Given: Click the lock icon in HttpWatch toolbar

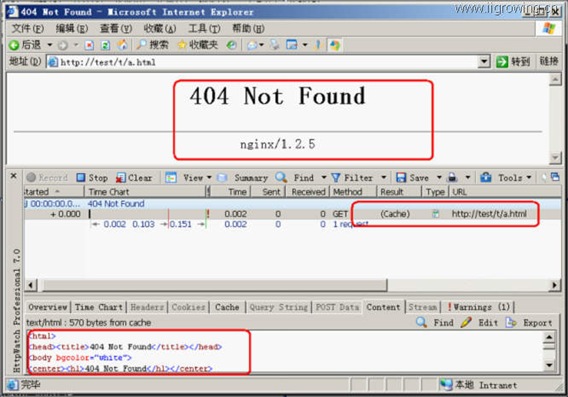Looking at the screenshot, I should [x=452, y=177].
